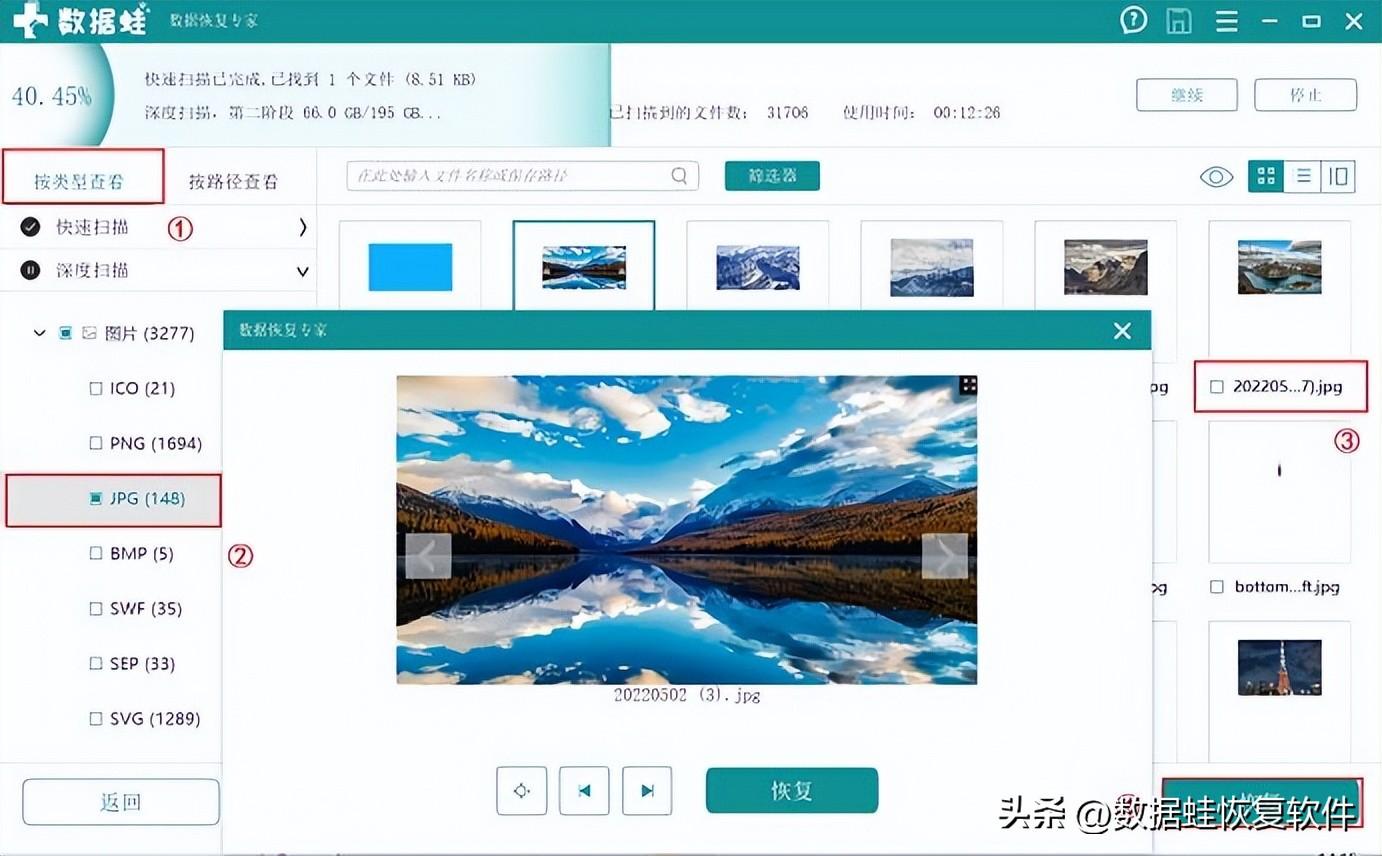Collapse the 图片 (3277) tree node

click(x=39, y=333)
